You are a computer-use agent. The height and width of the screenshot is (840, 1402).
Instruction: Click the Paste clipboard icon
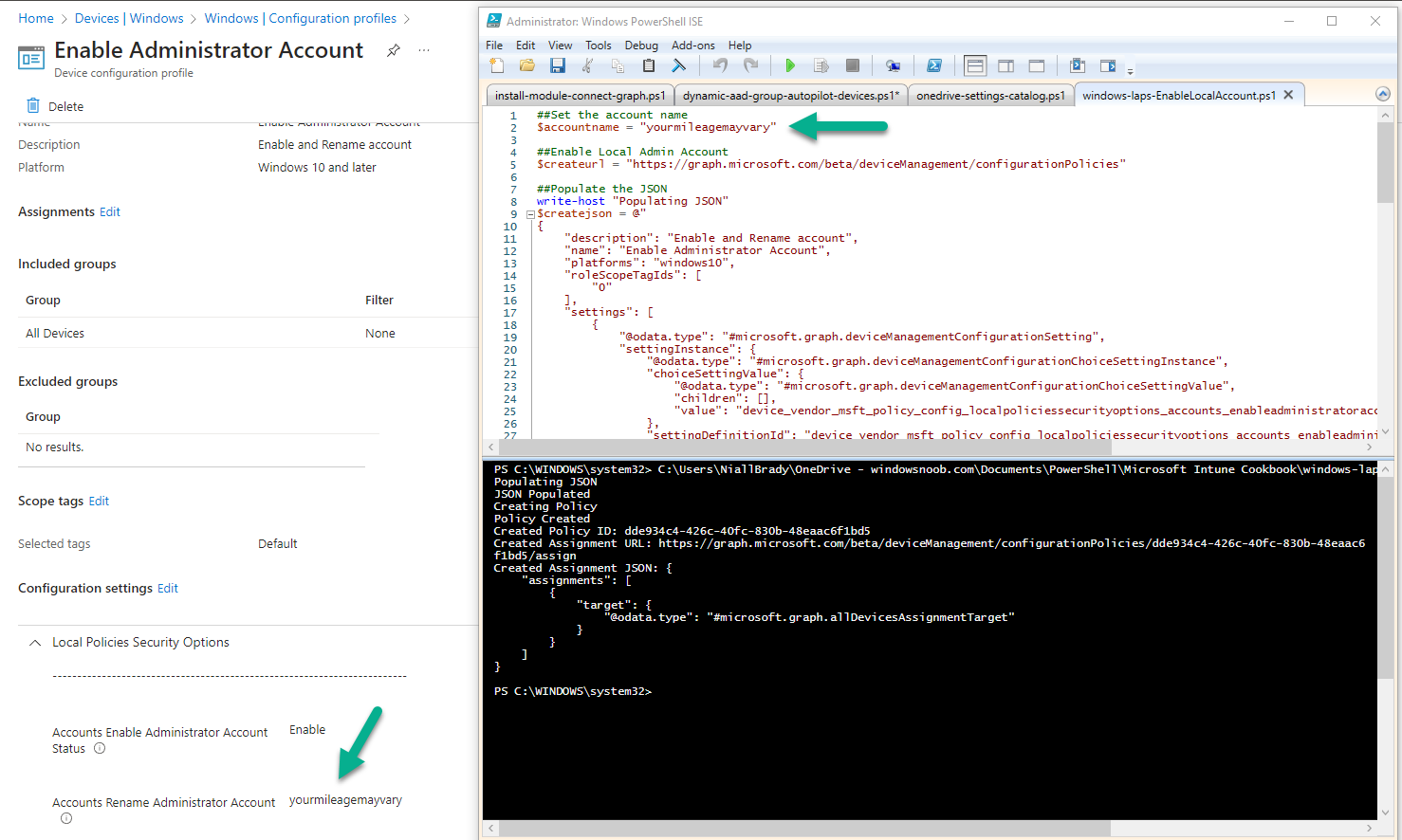(649, 65)
